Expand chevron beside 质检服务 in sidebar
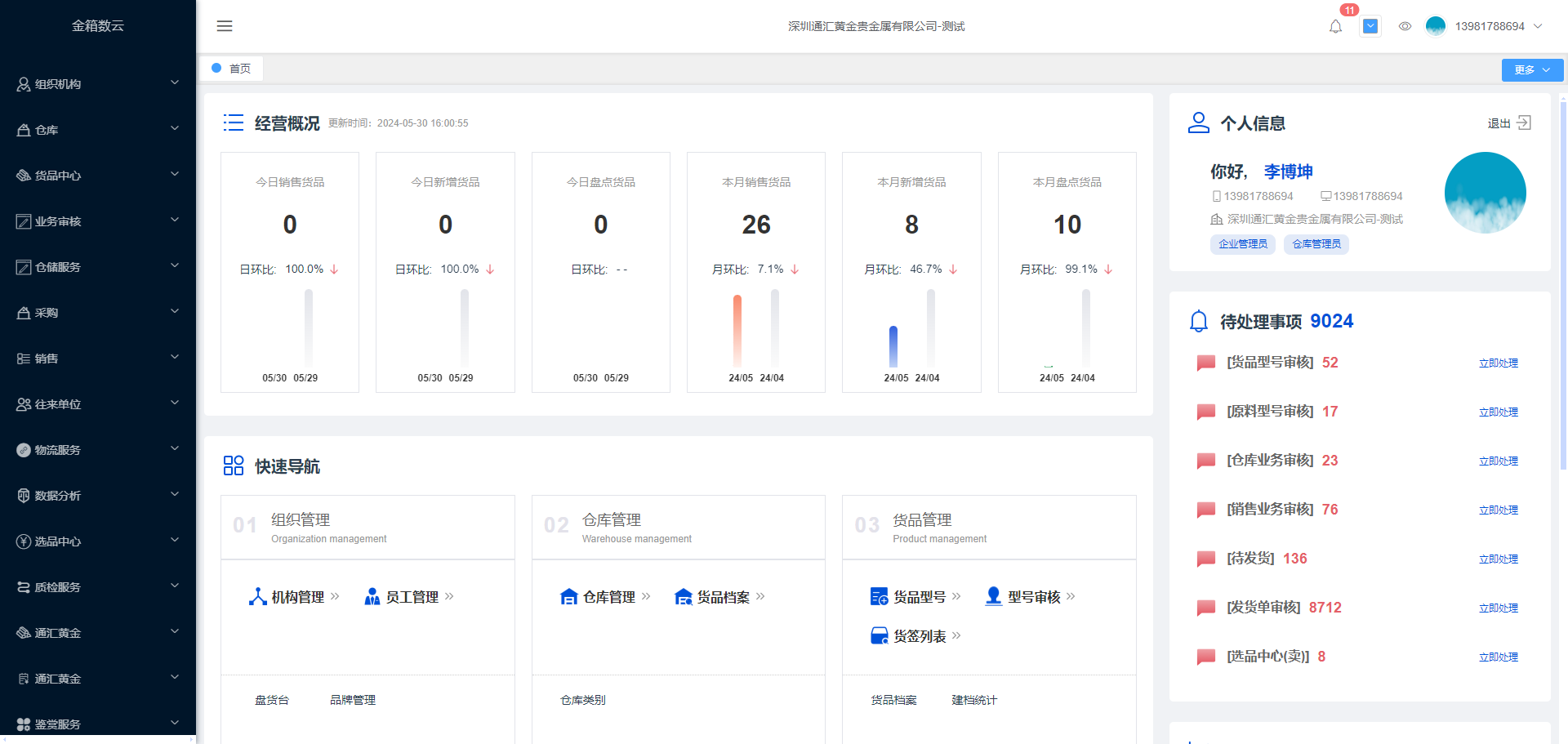 [x=175, y=586]
